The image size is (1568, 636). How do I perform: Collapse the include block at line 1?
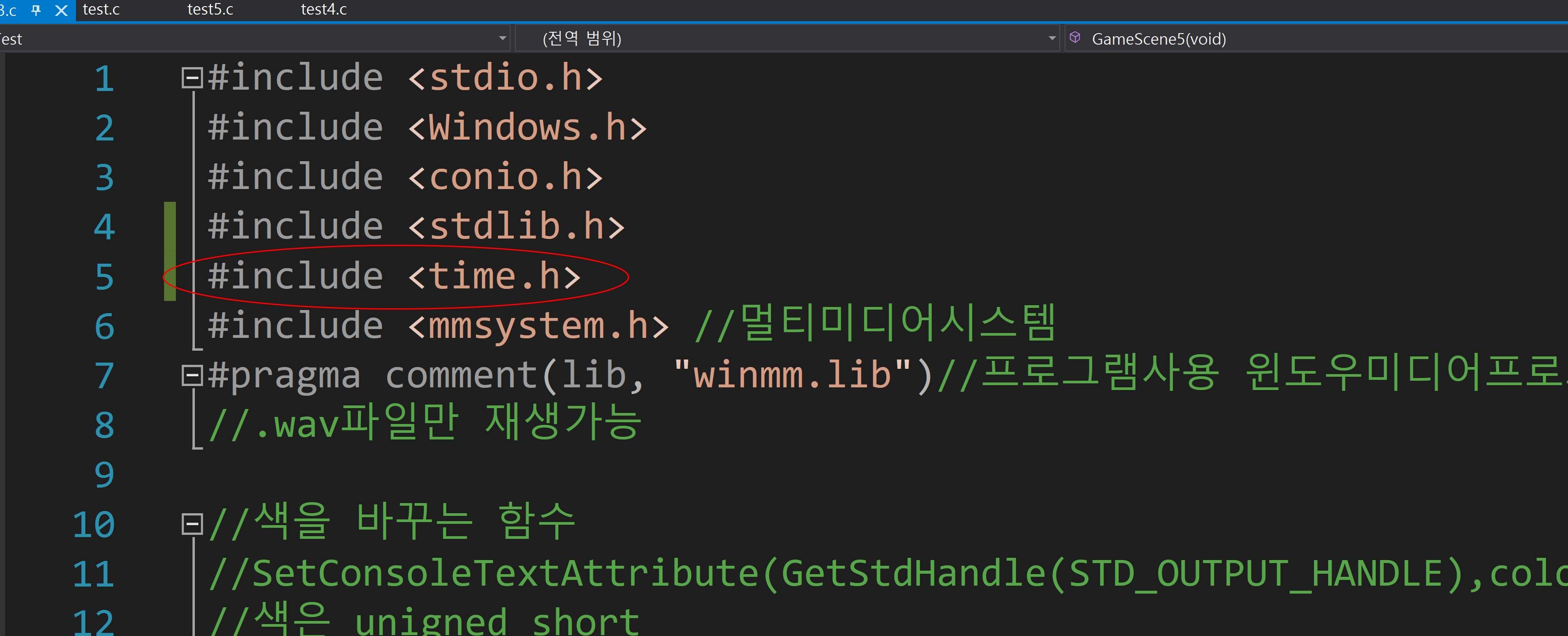pos(192,78)
